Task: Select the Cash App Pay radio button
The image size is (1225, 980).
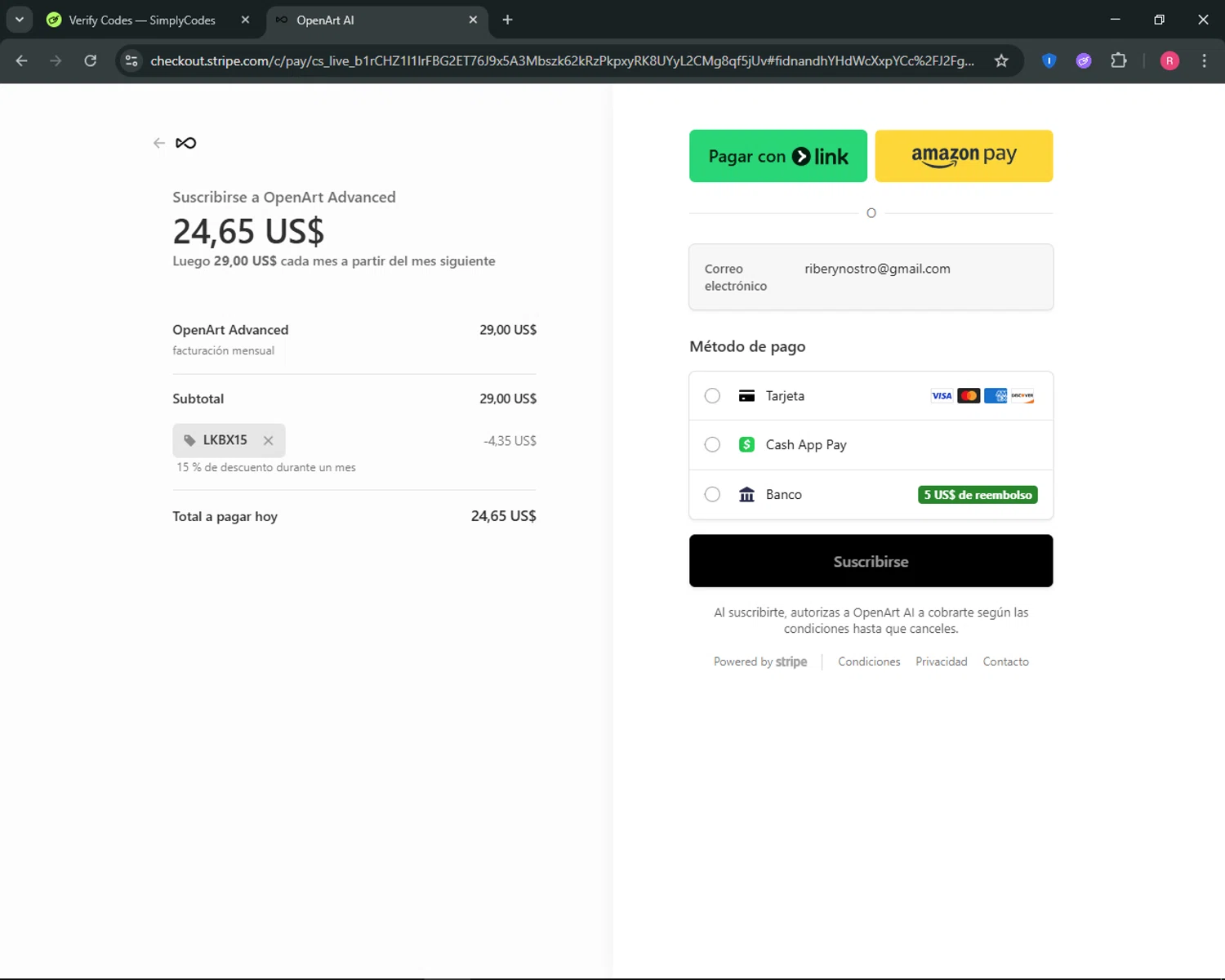Action: [x=712, y=445]
